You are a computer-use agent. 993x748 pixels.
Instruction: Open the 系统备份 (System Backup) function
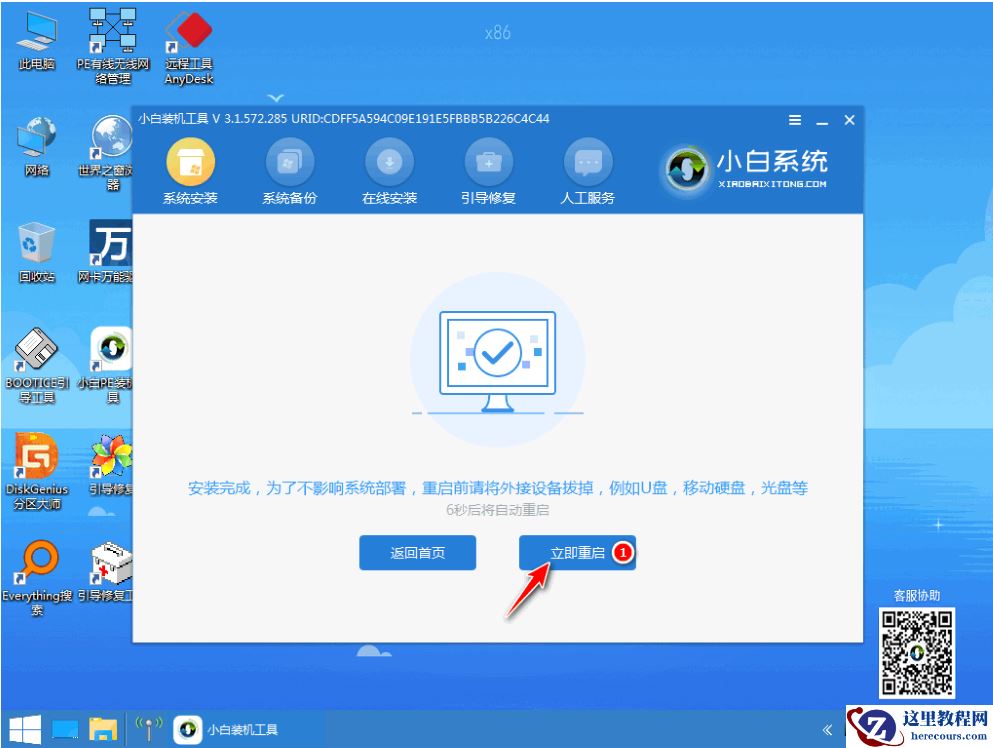pyautogui.click(x=288, y=168)
